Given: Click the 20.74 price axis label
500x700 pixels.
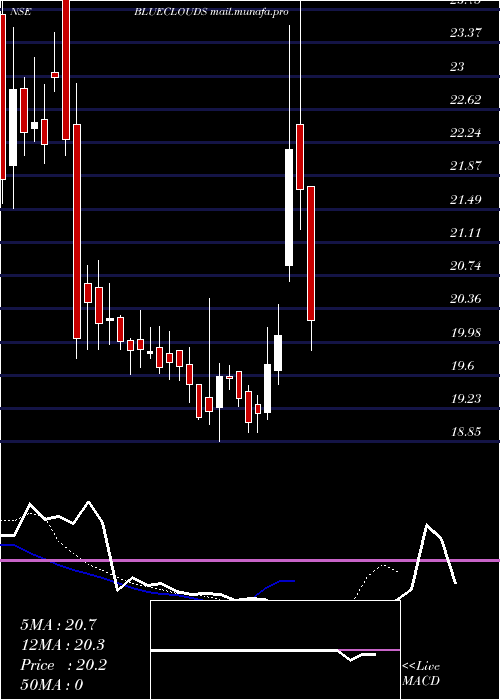Looking at the screenshot, I should point(466,266).
